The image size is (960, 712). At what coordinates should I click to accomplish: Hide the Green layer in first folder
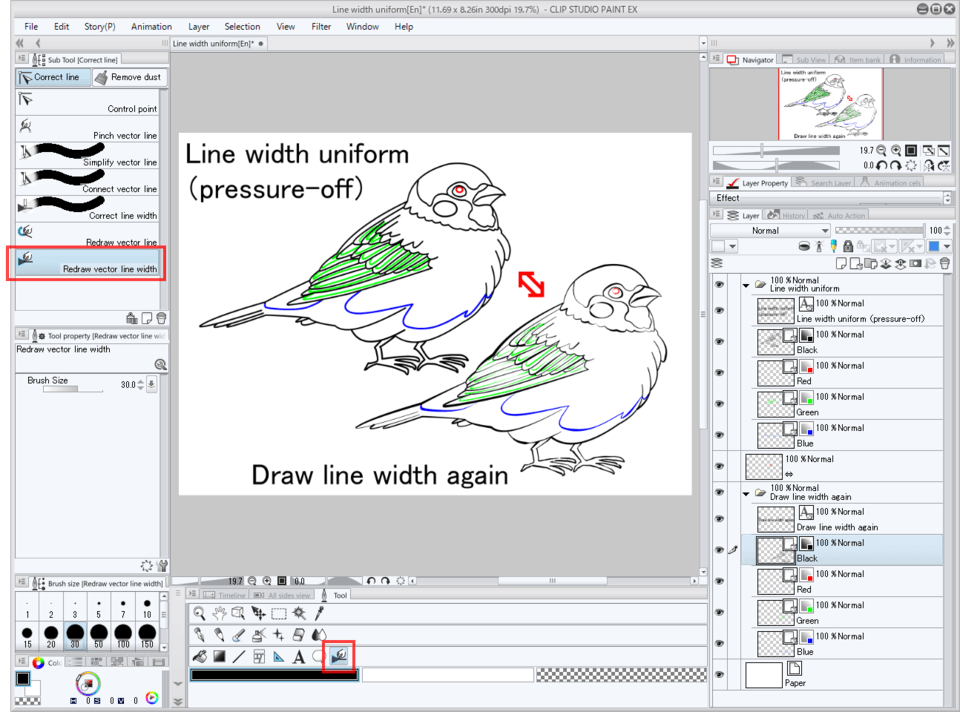tap(719, 404)
